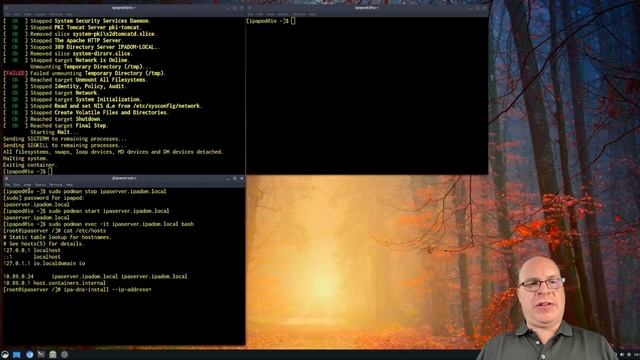Open Help menu in ipaserver terminal window
Image resolution: width=640 pixels, height=360 pixels.
tap(69, 185)
